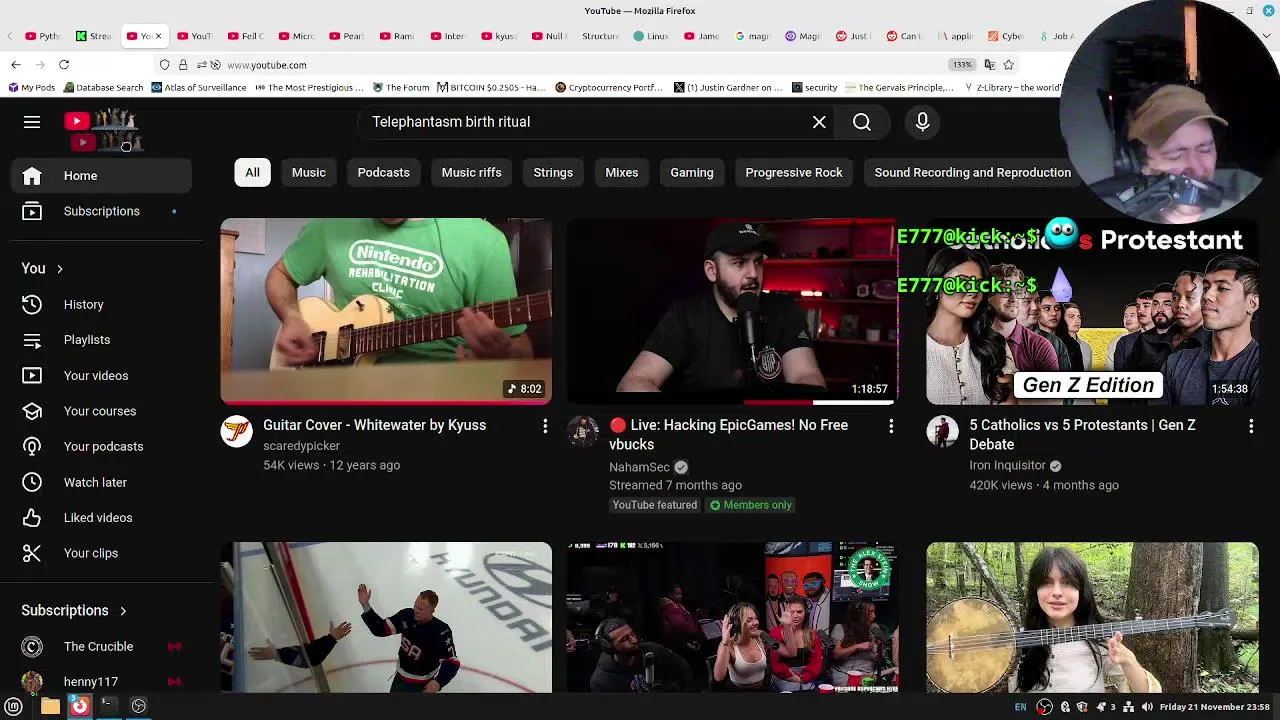Open The Forum bookmark

pyautogui.click(x=401, y=88)
